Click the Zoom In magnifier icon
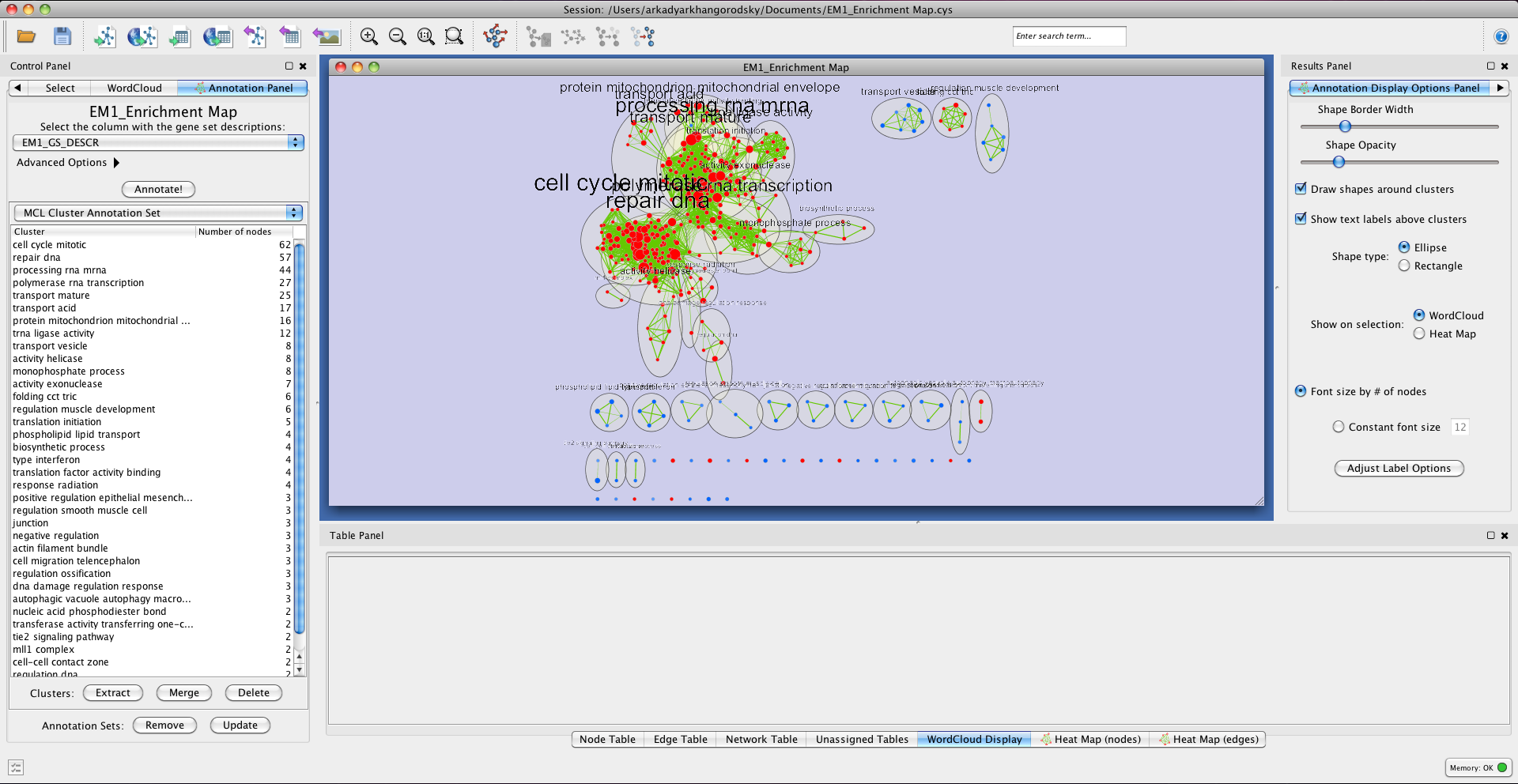 [x=368, y=36]
